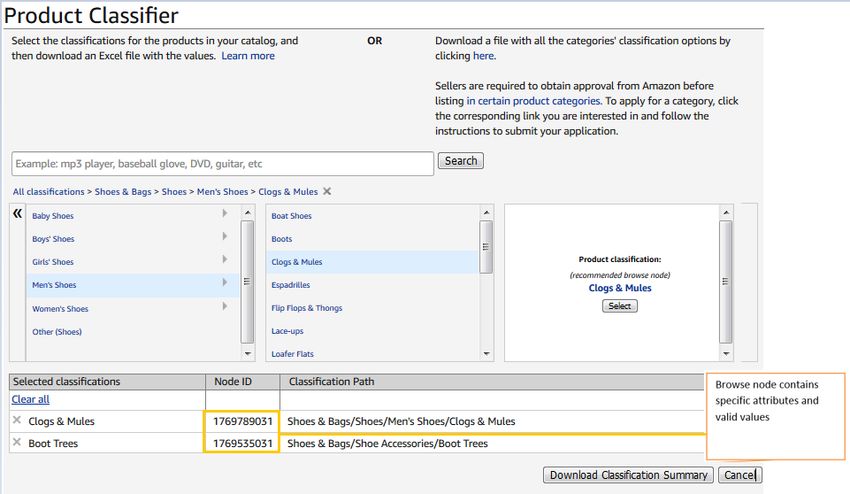Click the Selected classifications column header
This screenshot has height=494, width=850.
click(x=107, y=382)
